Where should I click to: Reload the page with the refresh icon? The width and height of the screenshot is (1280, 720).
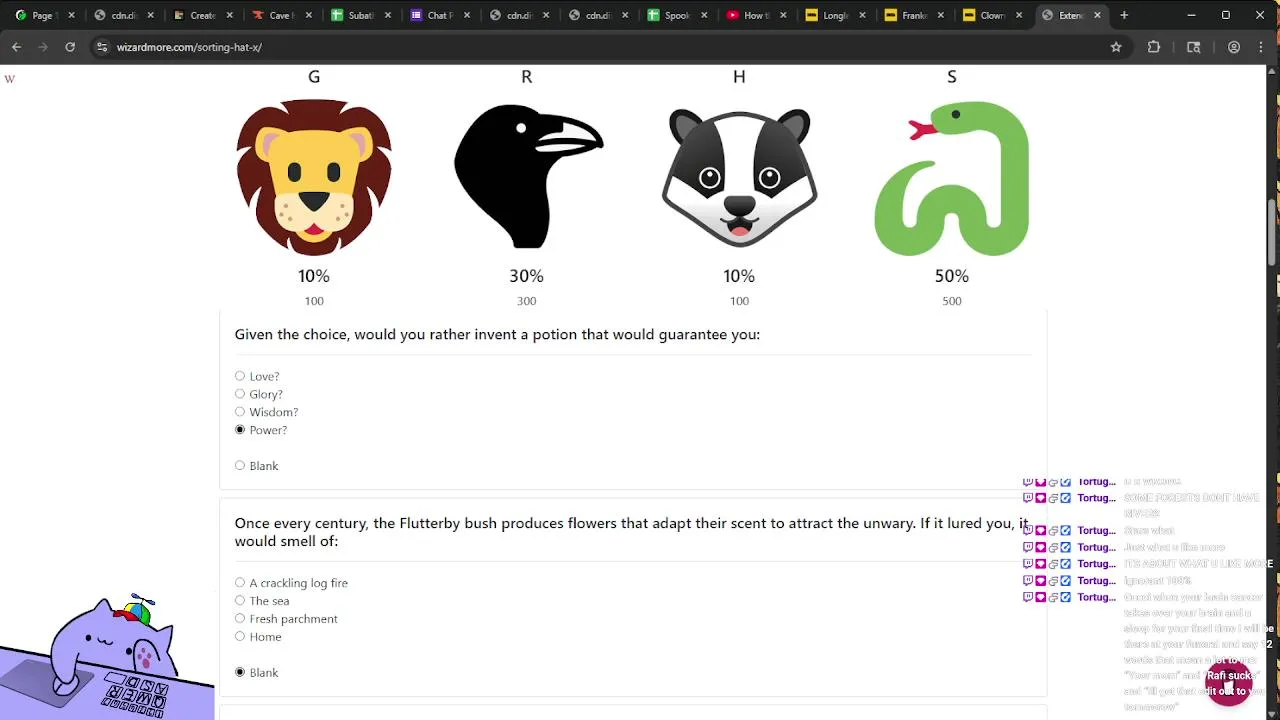pyautogui.click(x=70, y=47)
